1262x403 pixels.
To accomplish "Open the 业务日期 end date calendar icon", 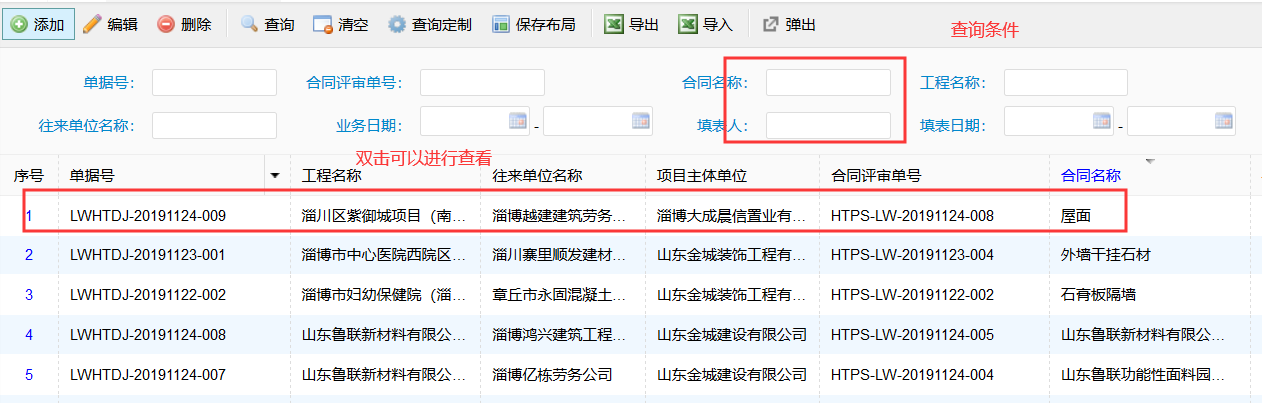I will pyautogui.click(x=641, y=121).
